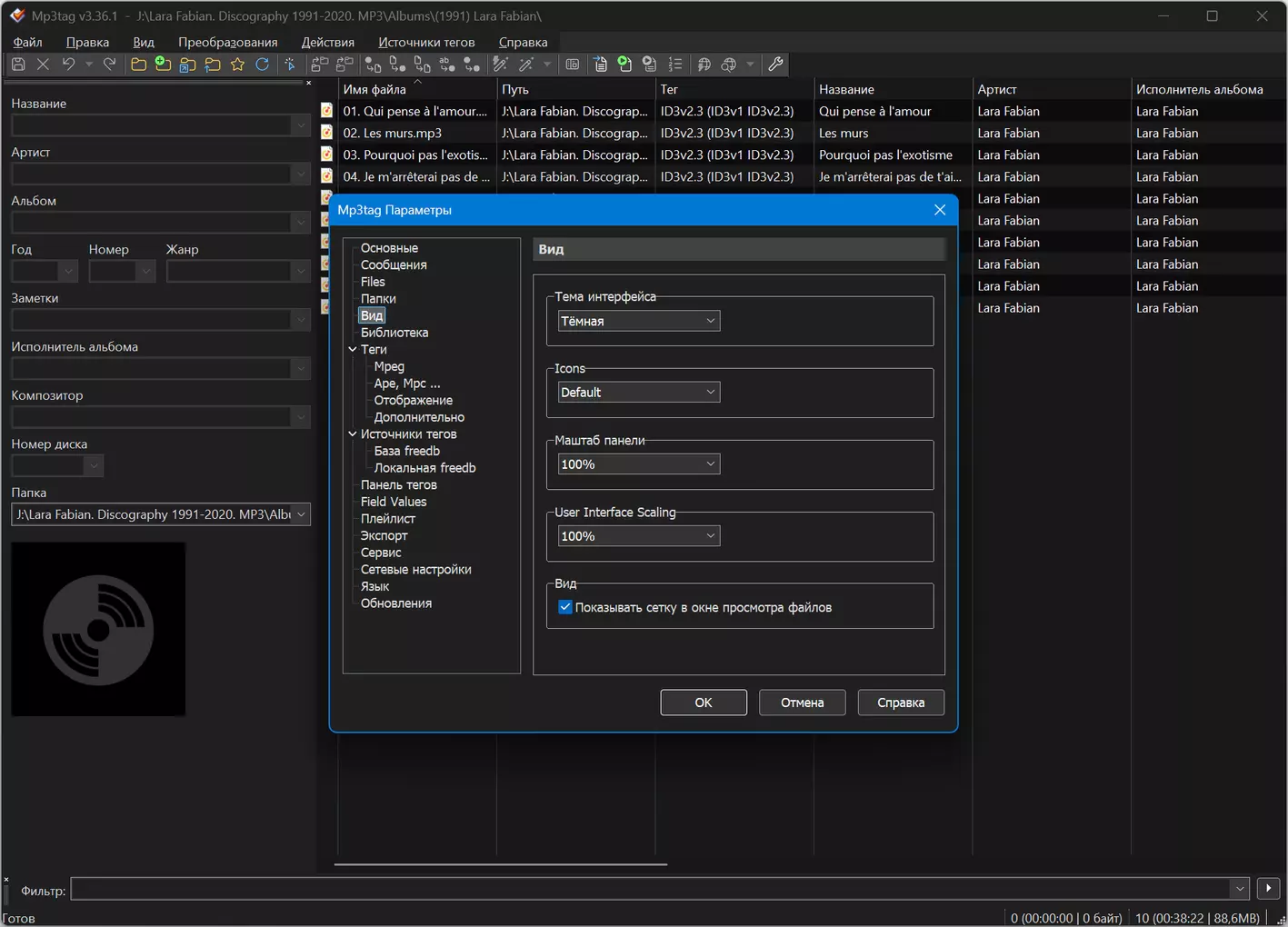
Task: Select 'Сообщения' in the options tree
Action: point(394,264)
